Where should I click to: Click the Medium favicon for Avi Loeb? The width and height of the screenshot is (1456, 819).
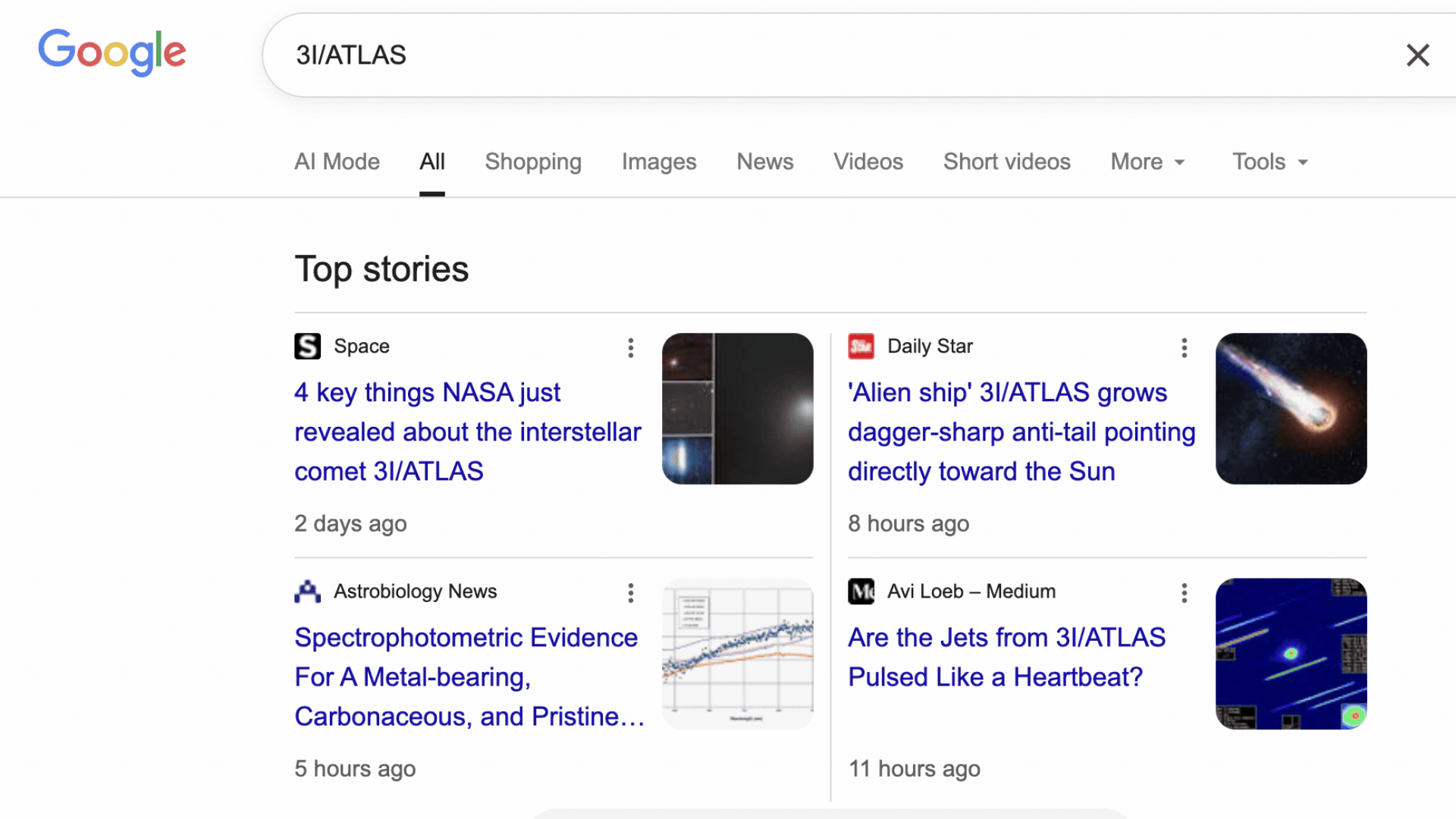[861, 591]
